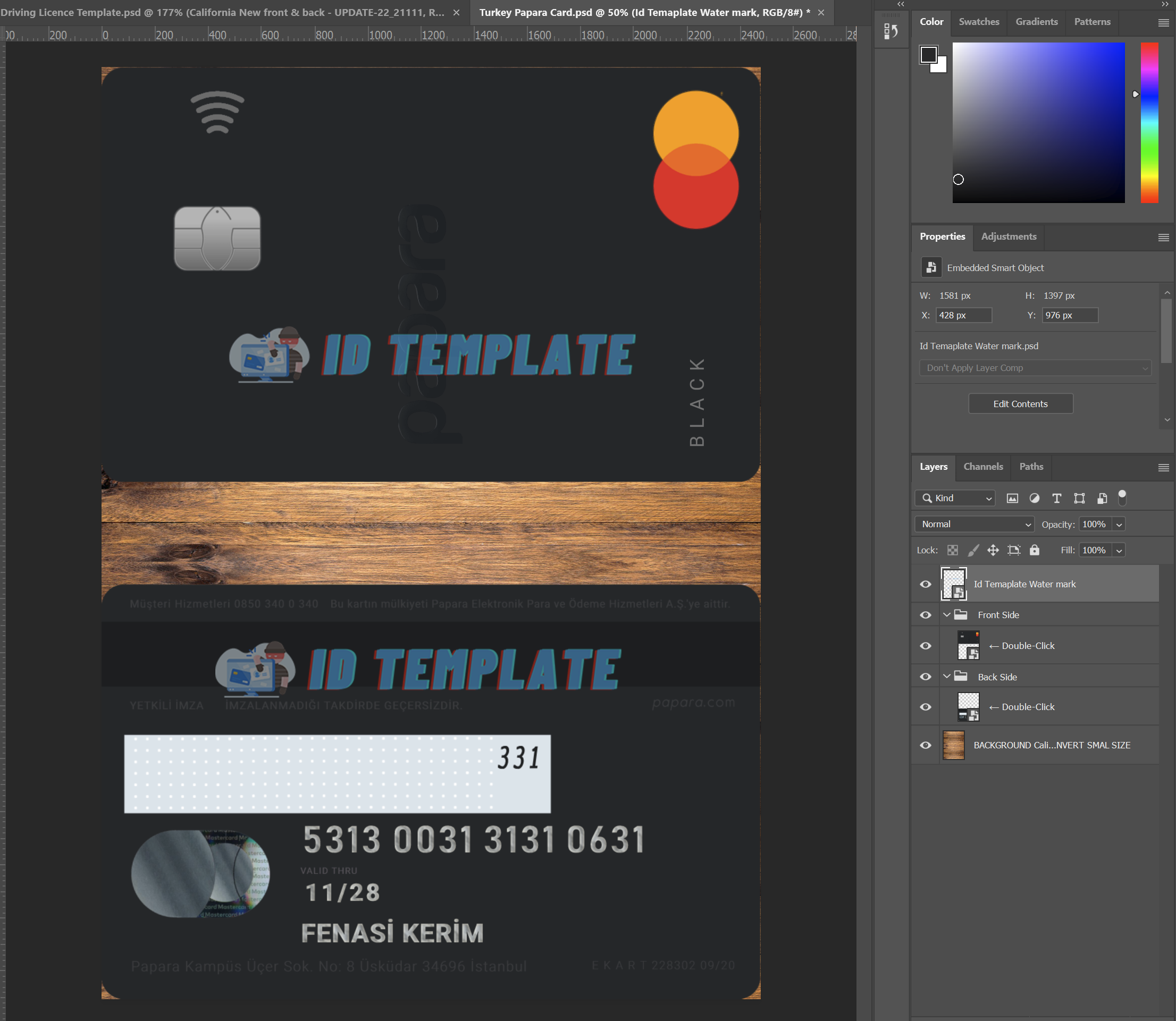1176x1021 pixels.
Task: Click the Properties panel vertical scrollbar
Action: coord(1167,331)
